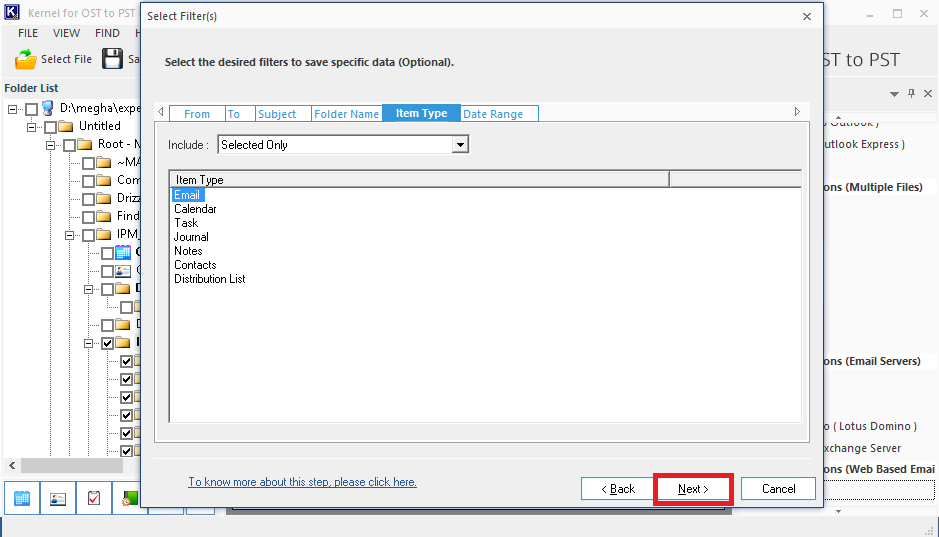
Task: Tick the Drizz folder checkbox
Action: point(89,199)
